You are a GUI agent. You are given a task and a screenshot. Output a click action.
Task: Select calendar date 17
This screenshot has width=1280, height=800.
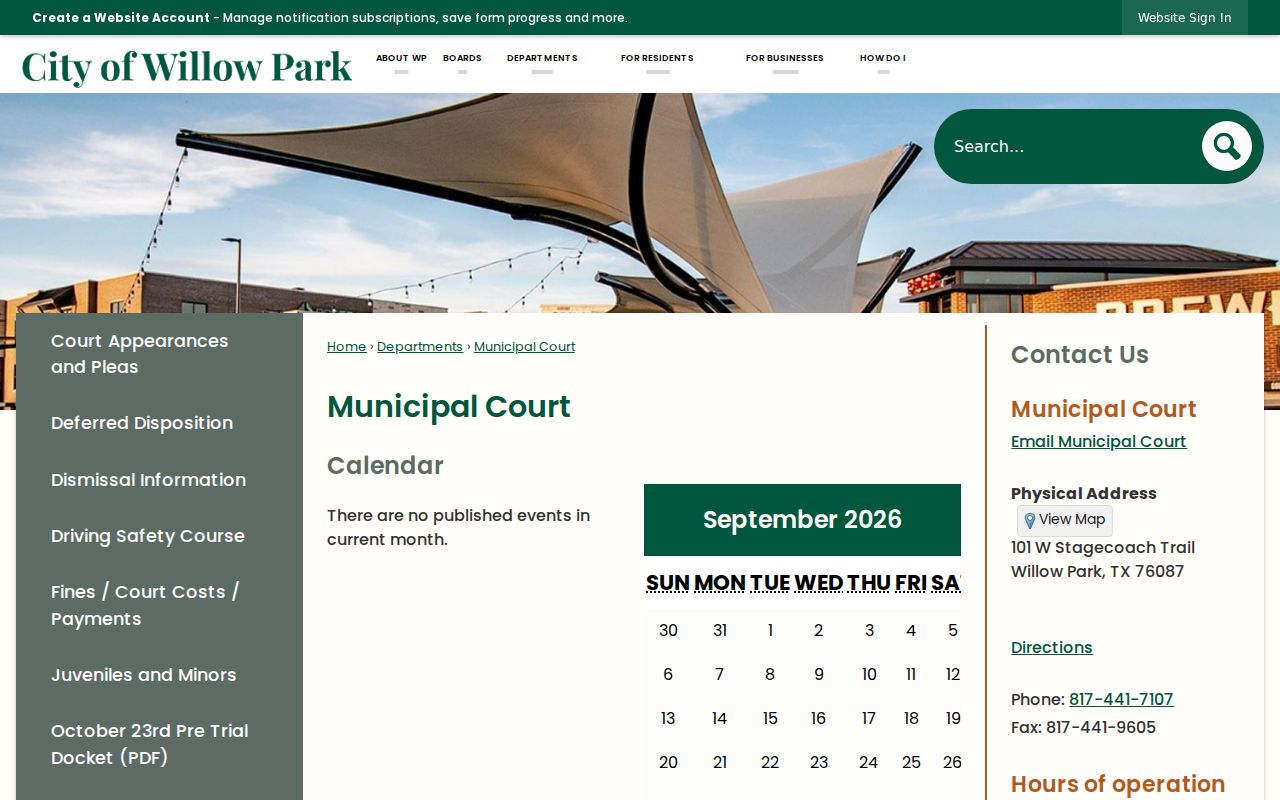869,719
